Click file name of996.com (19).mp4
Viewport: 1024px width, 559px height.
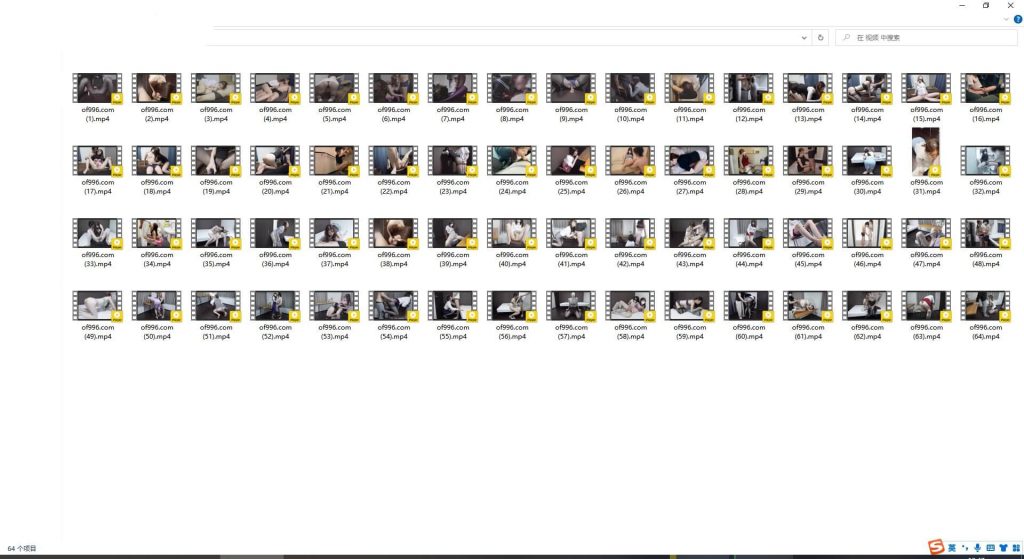click(x=216, y=187)
